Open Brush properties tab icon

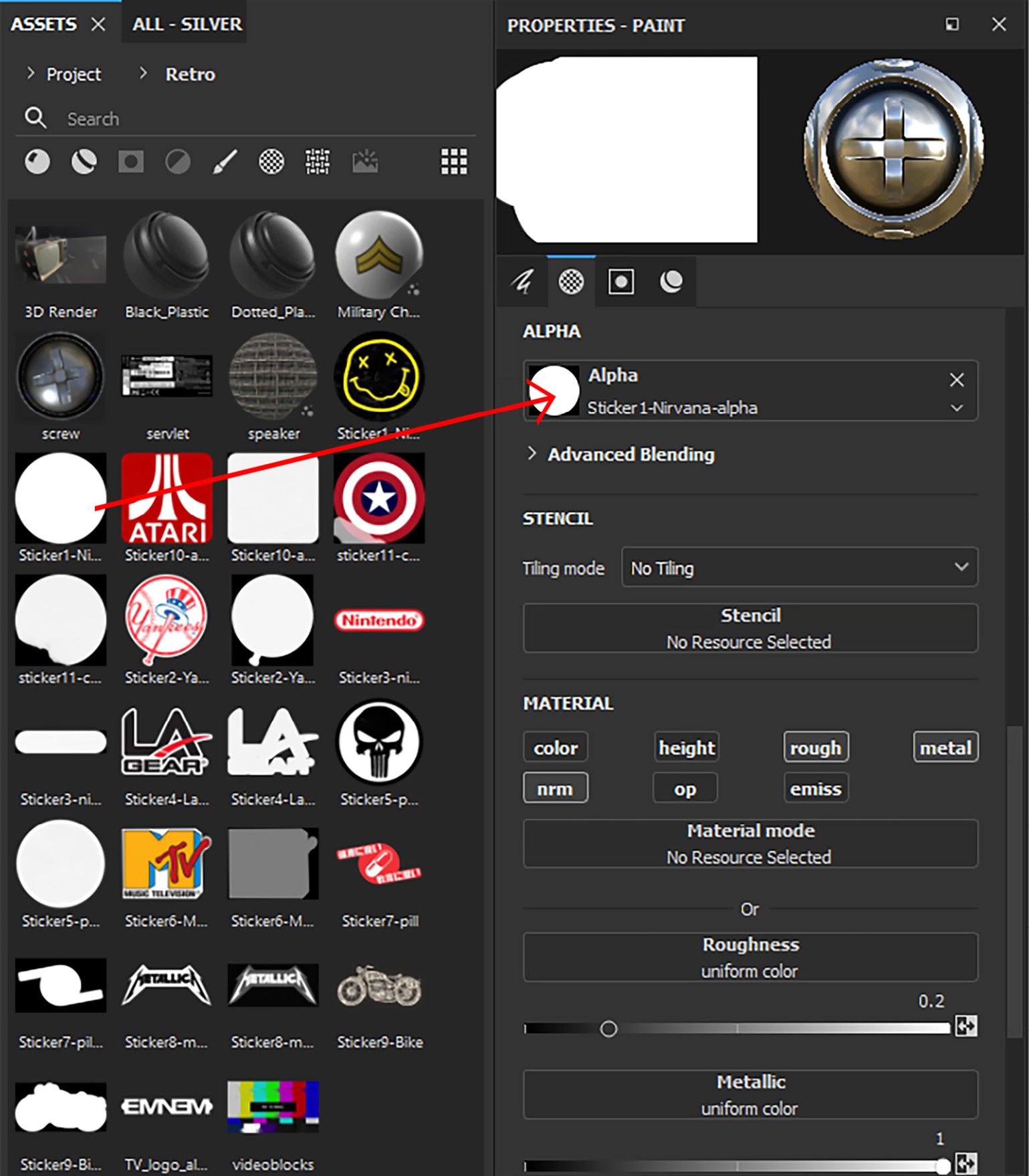(x=522, y=281)
